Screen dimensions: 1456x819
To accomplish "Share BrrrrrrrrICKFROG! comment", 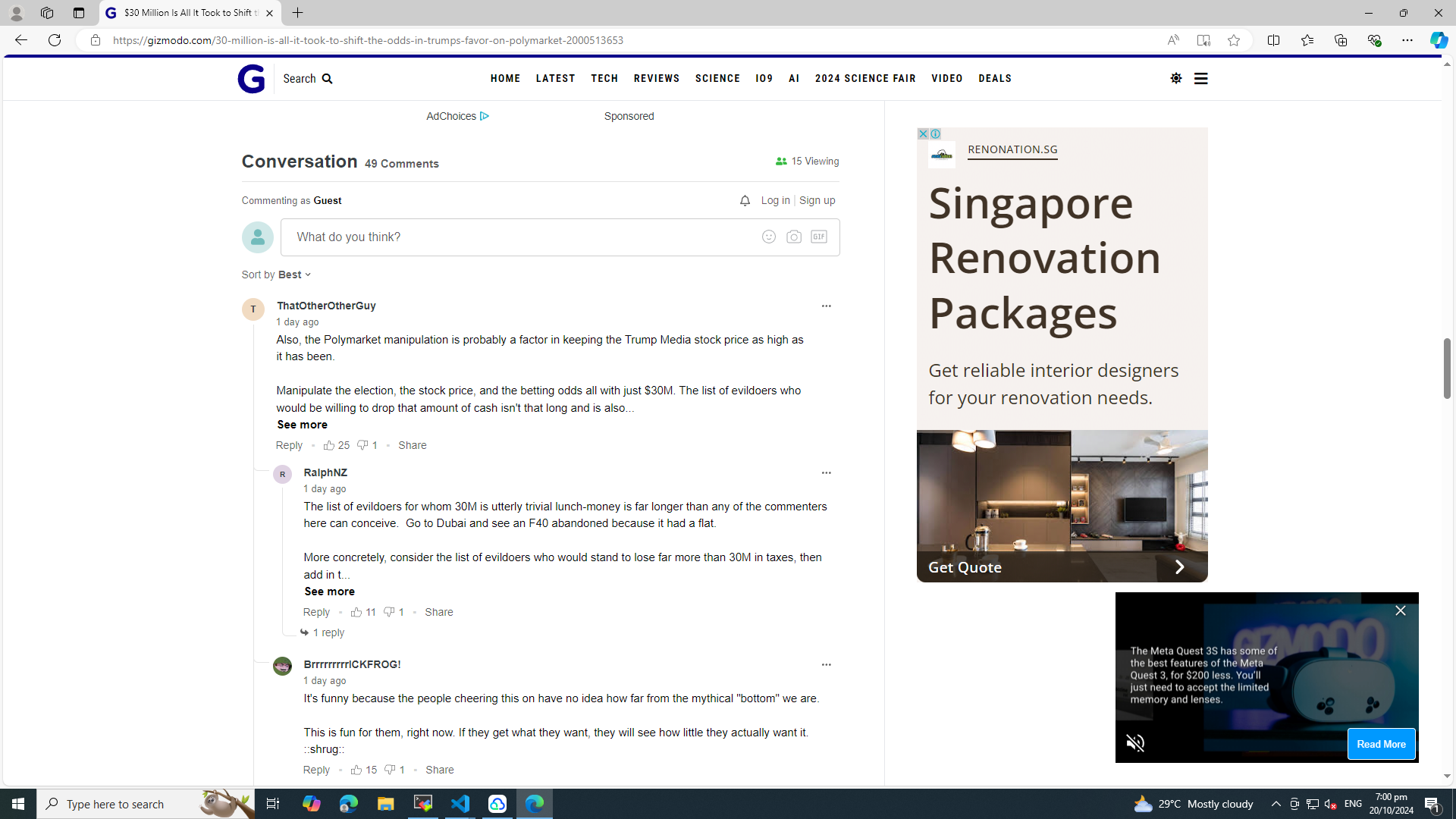I will point(440,770).
